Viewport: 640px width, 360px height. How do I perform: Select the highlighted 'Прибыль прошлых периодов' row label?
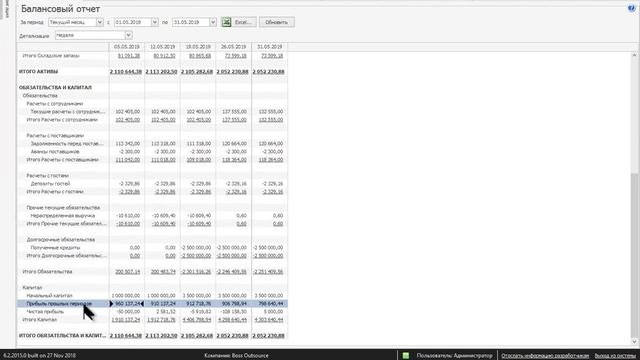point(59,304)
